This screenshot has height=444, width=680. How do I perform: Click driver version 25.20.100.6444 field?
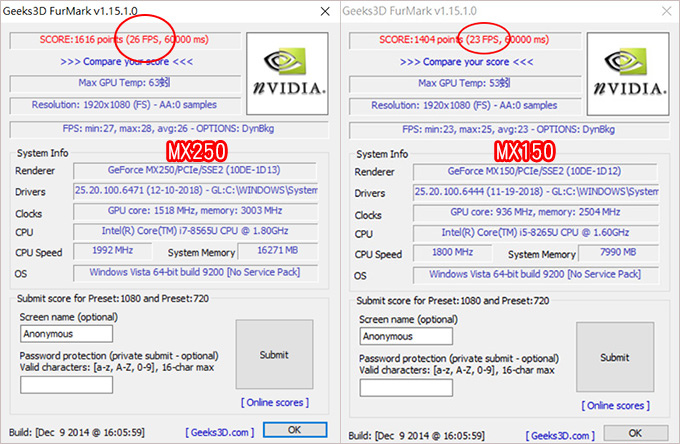pyautogui.click(x=536, y=192)
